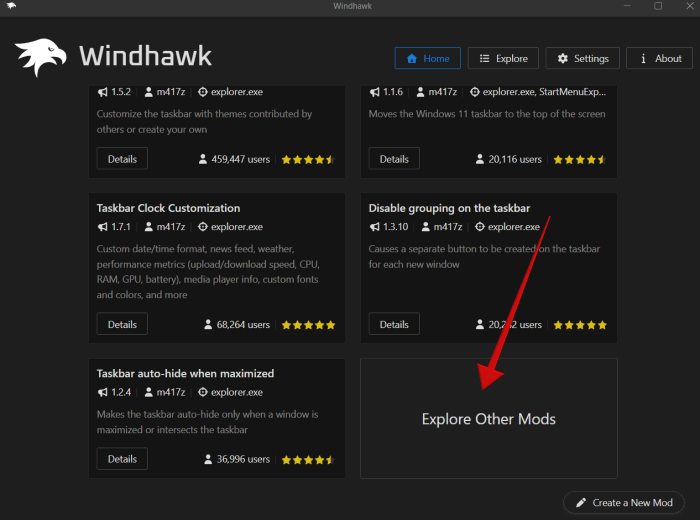Switch to the Explore tab
Viewport: 700px width, 520px height.
[503, 58]
